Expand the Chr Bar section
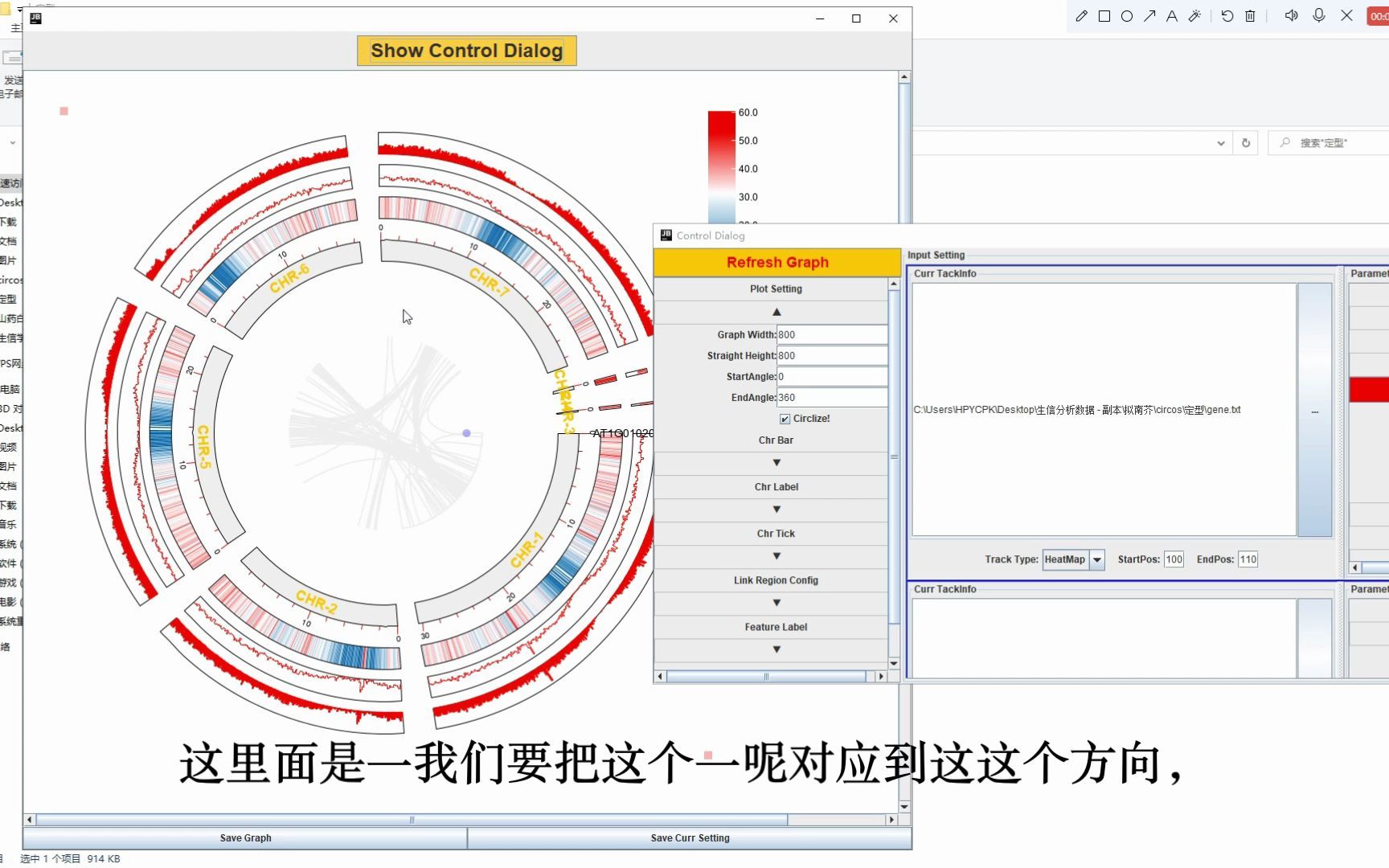Viewport: 1389px width, 868px height. [x=776, y=463]
